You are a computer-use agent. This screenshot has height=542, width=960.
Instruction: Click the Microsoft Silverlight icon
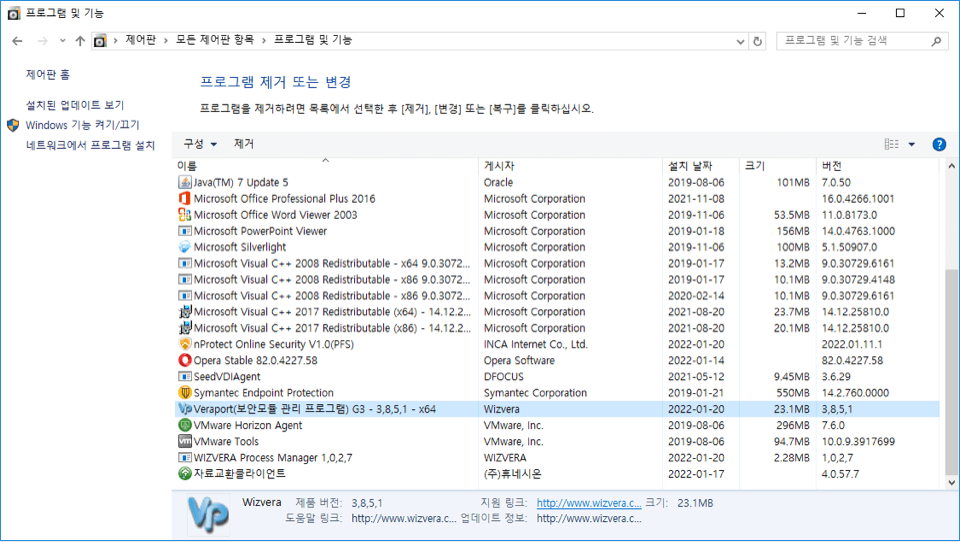pos(184,247)
